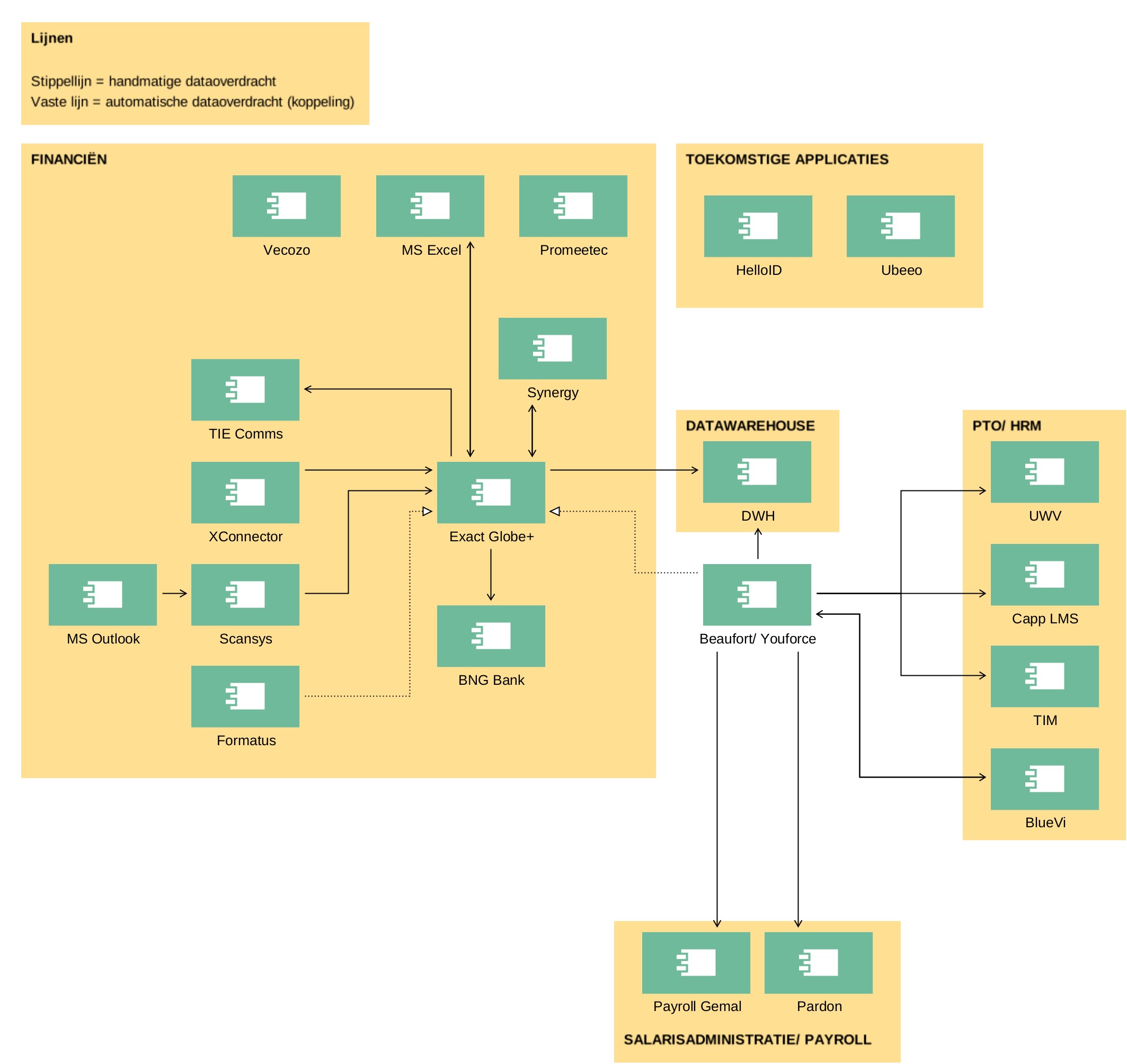
Task: Click the Capp LMS label text
Action: pyautogui.click(x=1045, y=619)
